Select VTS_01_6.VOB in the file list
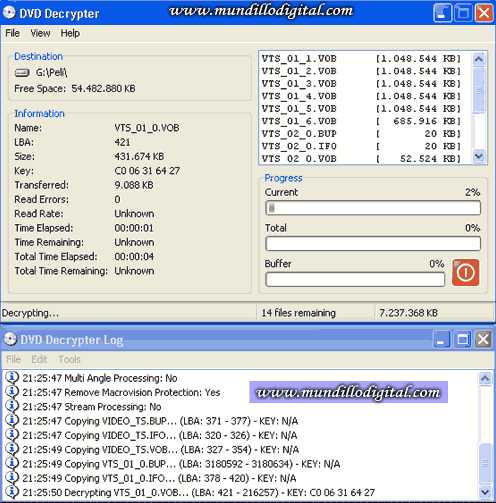Screen dimensions: 496x503 click(361, 121)
